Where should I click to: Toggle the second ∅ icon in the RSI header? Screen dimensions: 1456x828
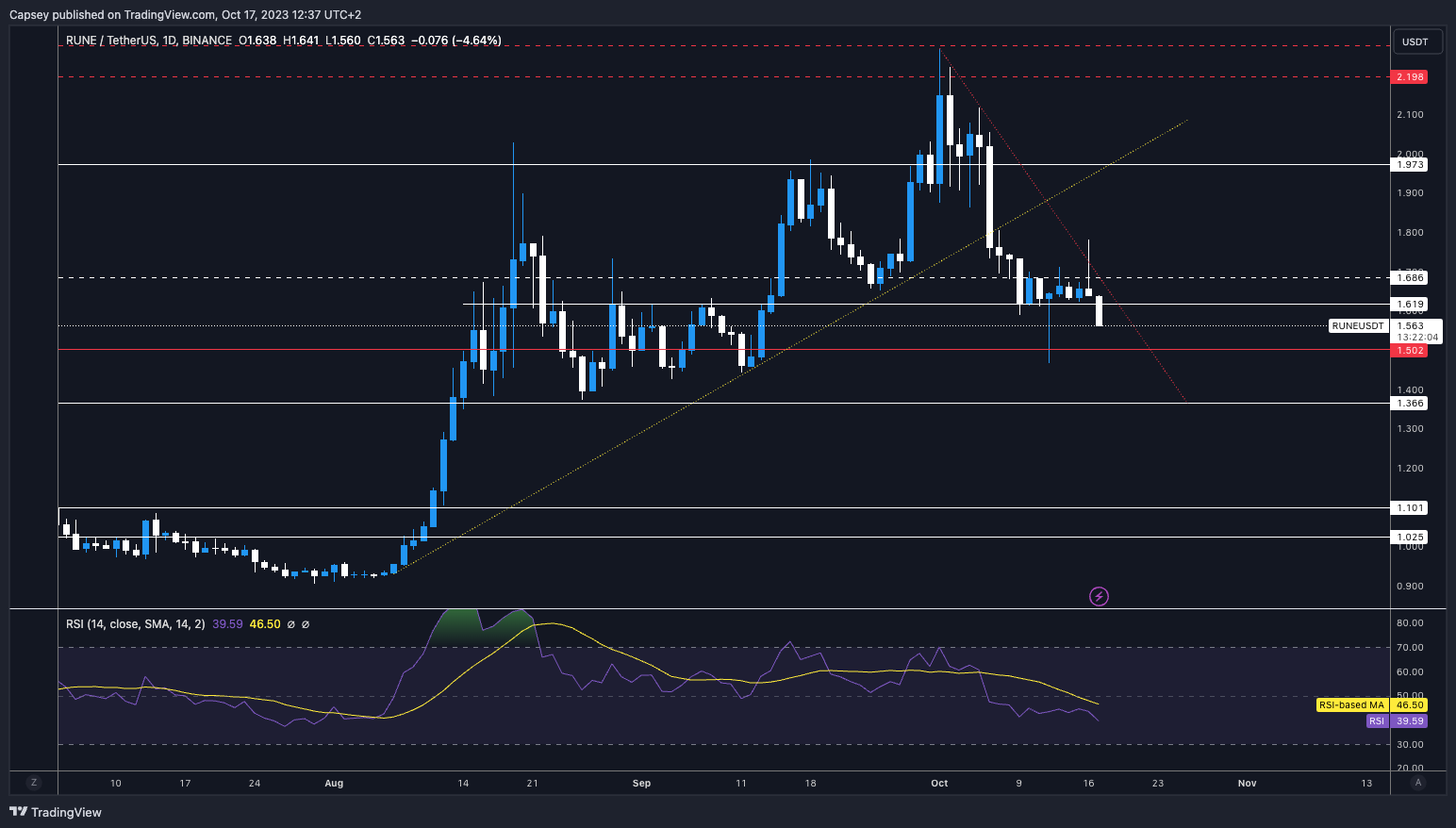[306, 623]
